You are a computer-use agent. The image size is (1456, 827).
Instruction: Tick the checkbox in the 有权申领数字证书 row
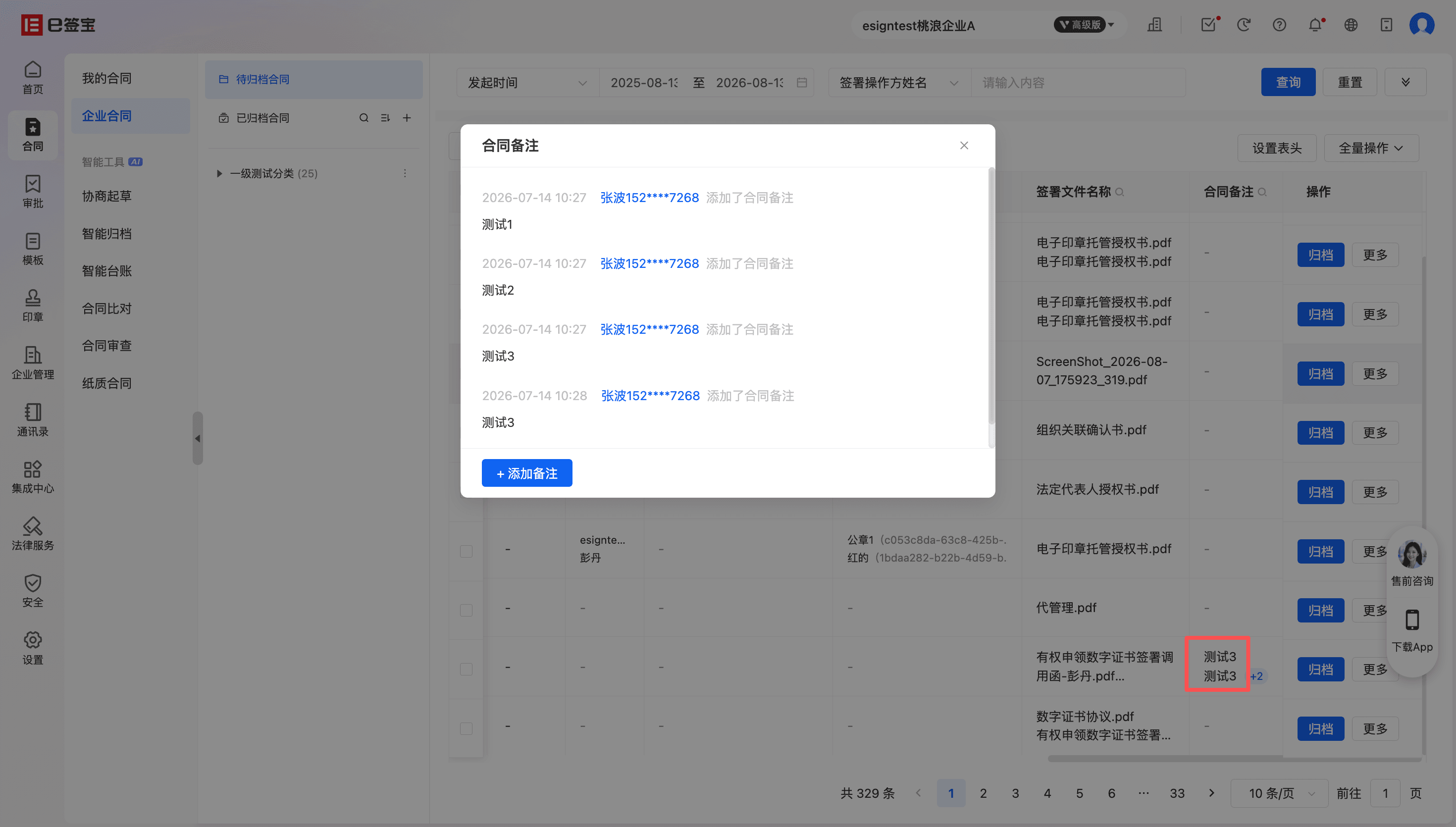[466, 669]
